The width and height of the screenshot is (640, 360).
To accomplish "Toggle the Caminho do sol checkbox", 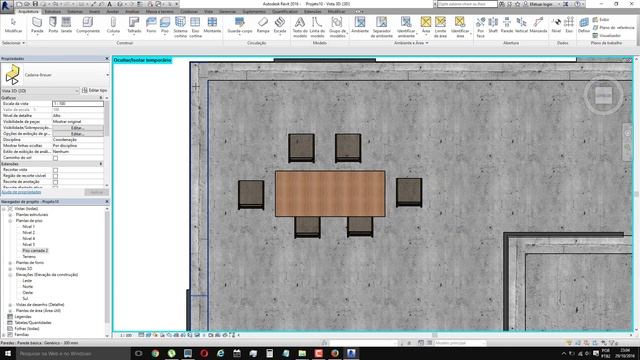I will 56,158.
